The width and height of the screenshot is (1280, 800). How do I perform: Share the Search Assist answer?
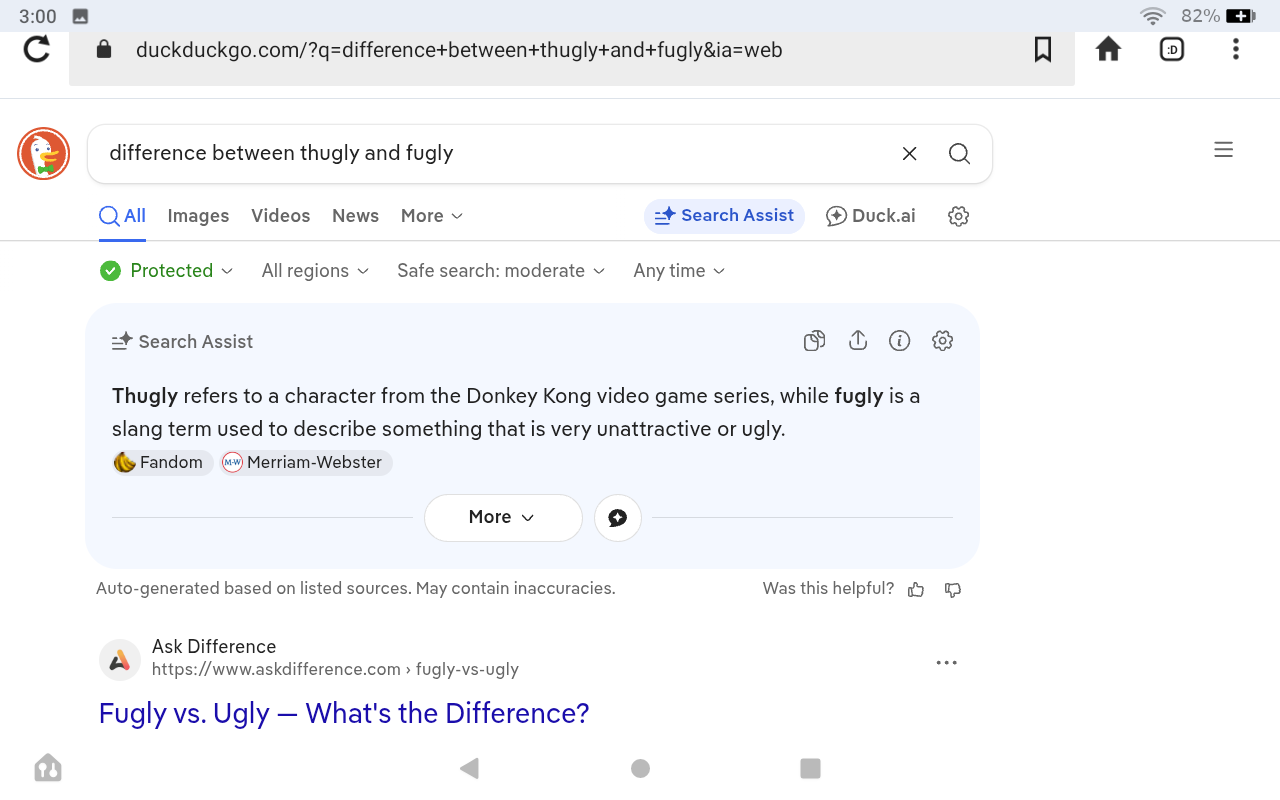pos(857,341)
